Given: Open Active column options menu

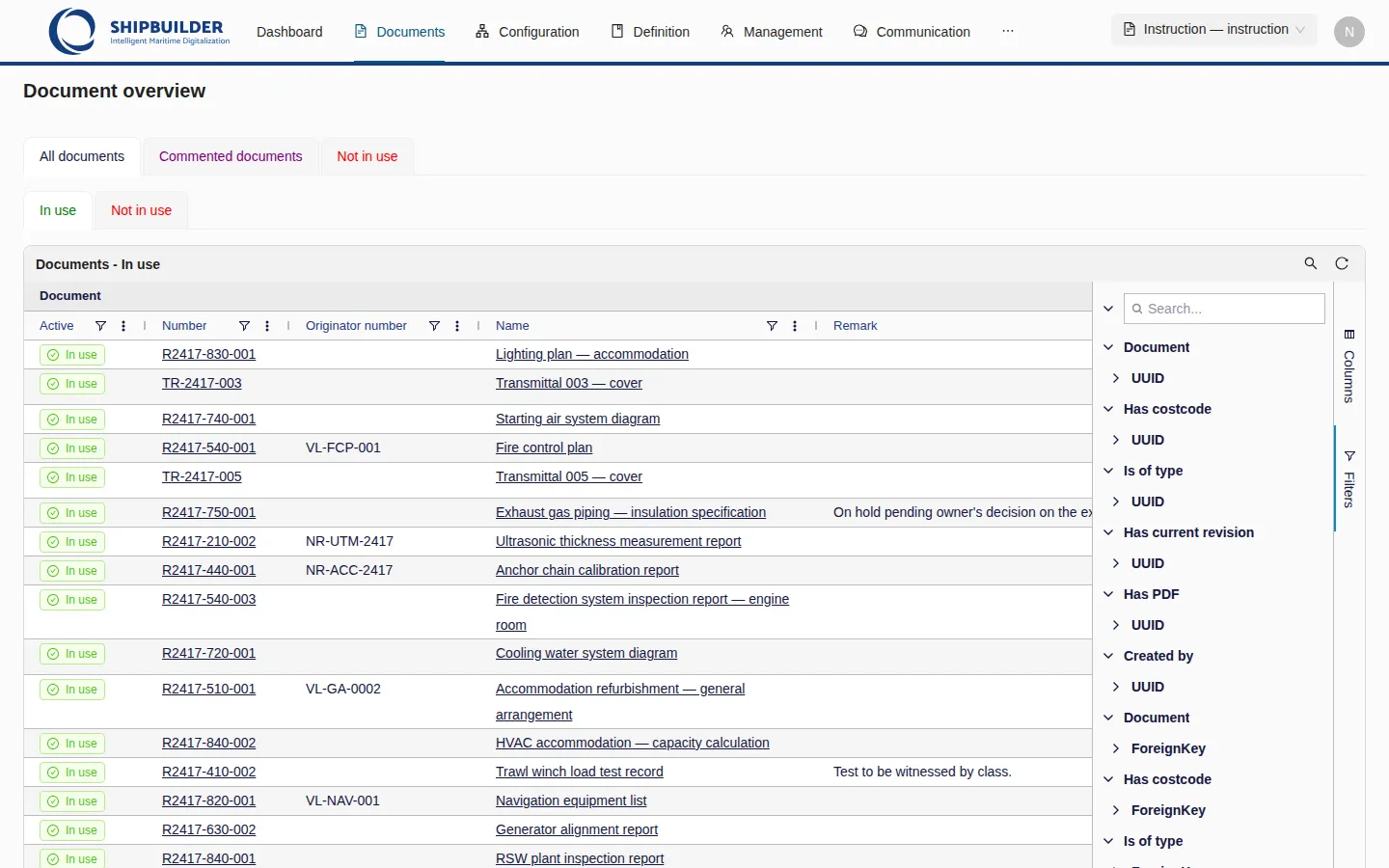Looking at the screenshot, I should 123,326.
